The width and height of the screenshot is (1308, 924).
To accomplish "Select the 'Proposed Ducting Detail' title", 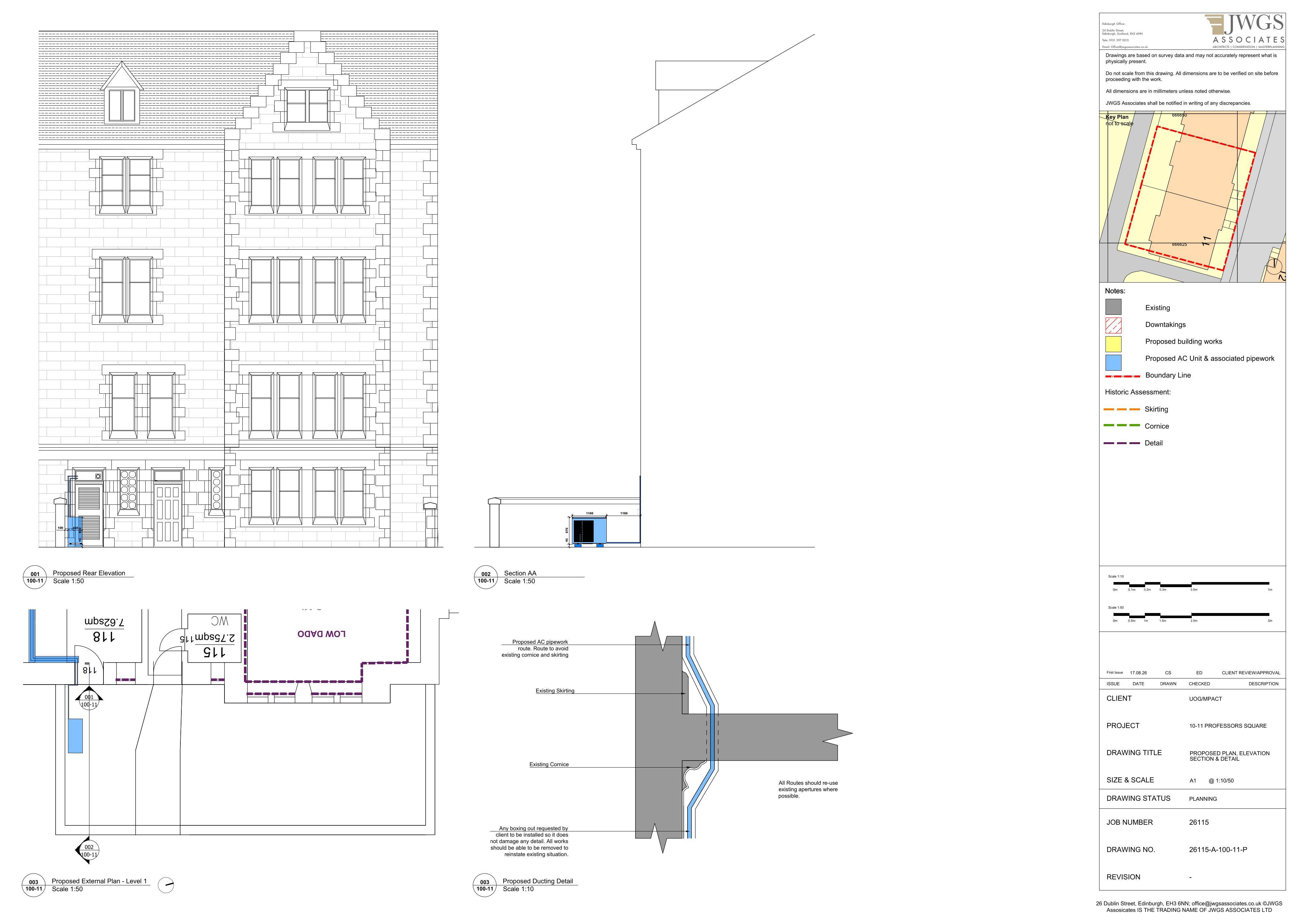I will click(538, 881).
